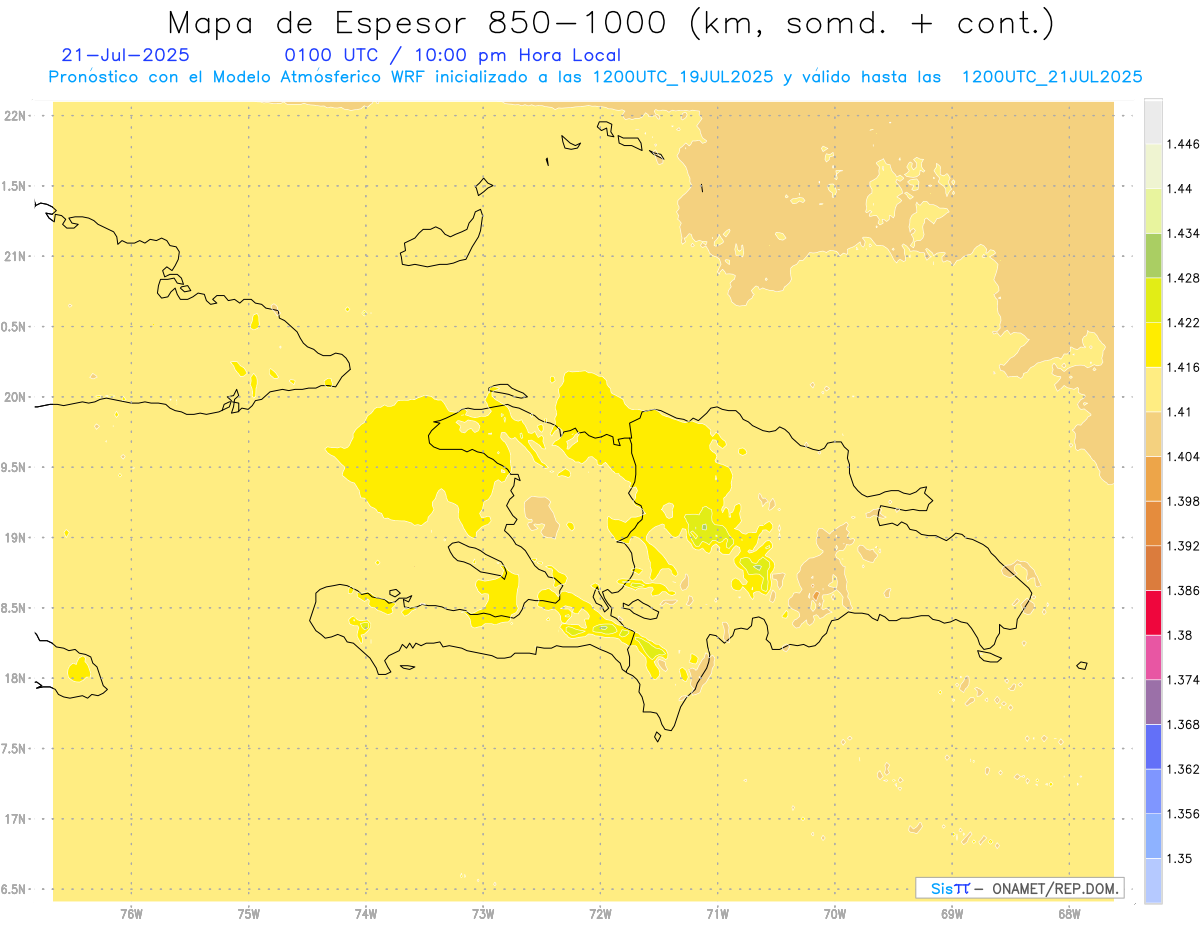Click the 1.356 colorbar value
Image resolution: width=1200 pixels, height=927 pixels.
[x=1183, y=814]
